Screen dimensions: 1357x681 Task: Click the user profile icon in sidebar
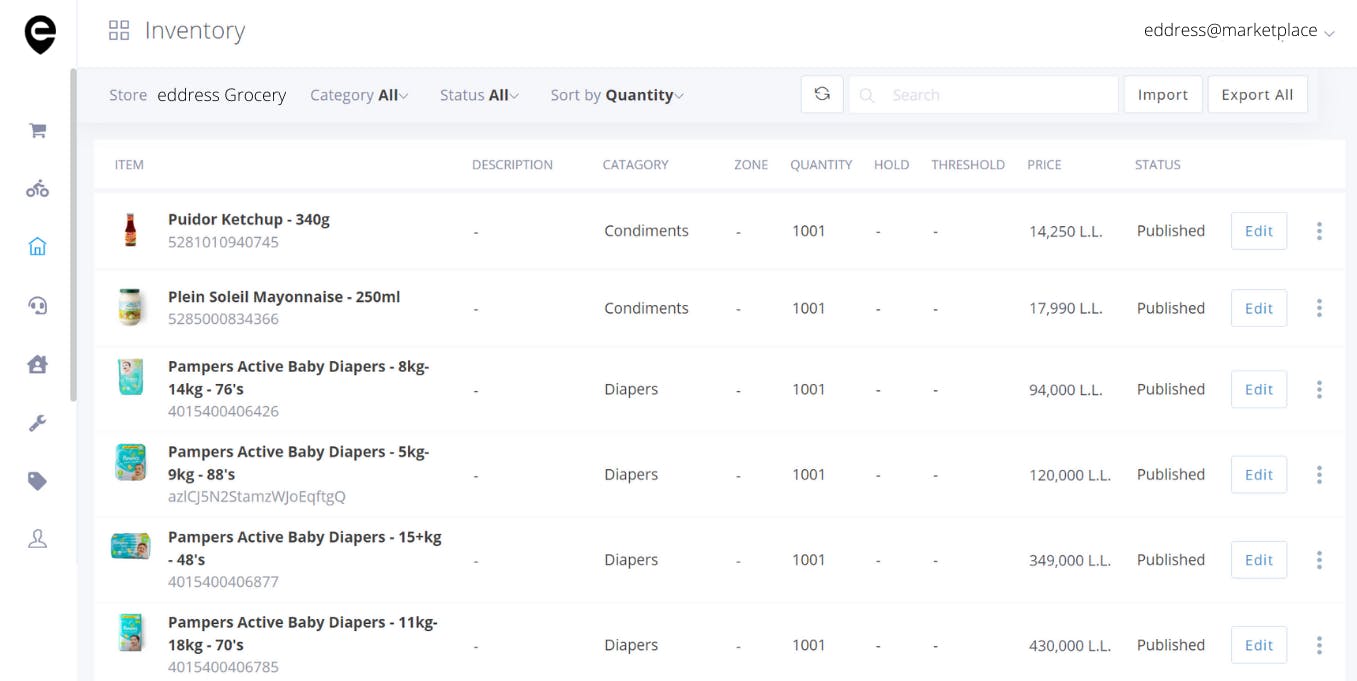(x=38, y=539)
